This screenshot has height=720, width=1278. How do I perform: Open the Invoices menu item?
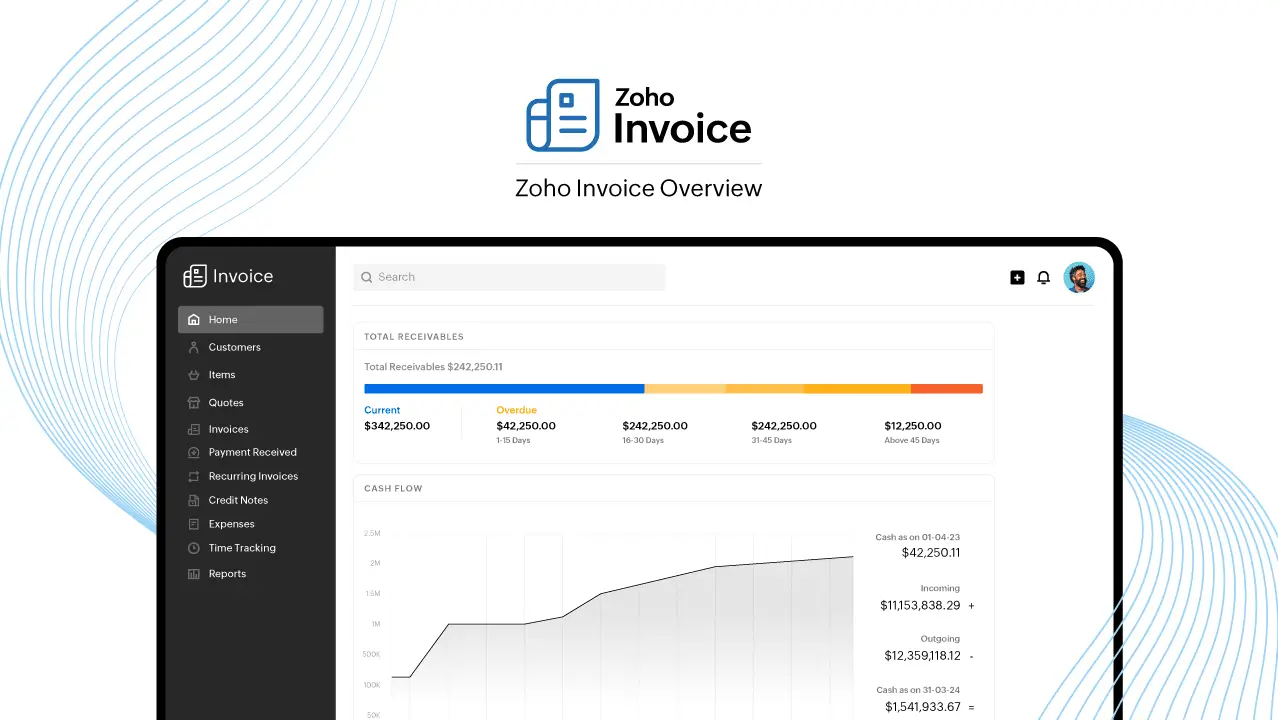point(228,429)
